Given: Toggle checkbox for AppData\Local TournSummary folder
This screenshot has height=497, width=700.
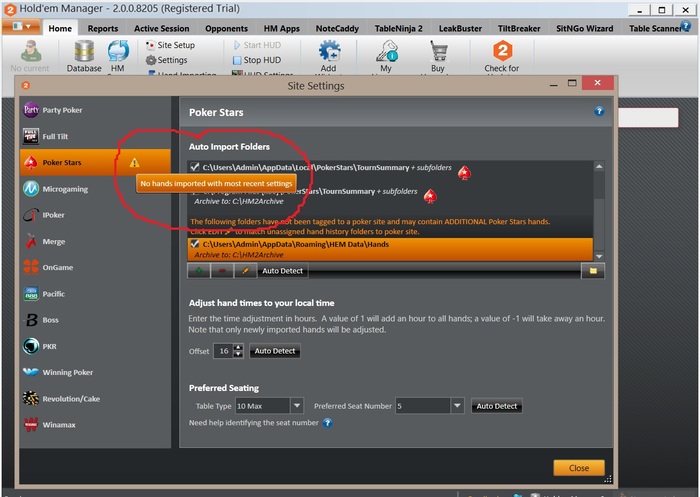Looking at the screenshot, I should coord(195,167).
